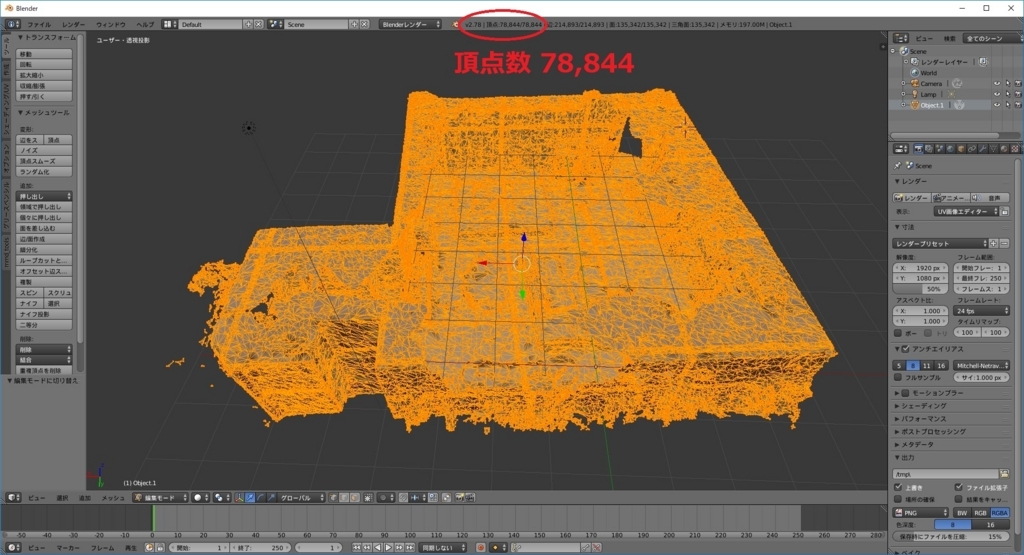Toggle visibility eye for Lamp

click(x=997, y=94)
